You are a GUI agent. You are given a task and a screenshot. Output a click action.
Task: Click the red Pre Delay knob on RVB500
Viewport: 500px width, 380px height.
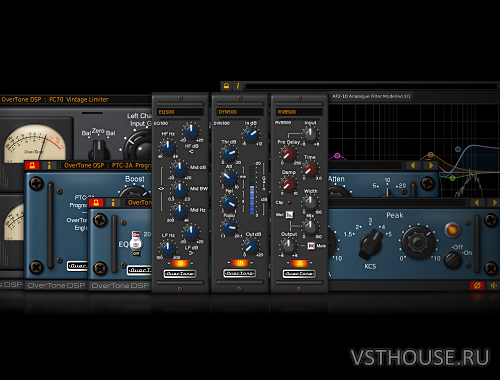click(288, 154)
